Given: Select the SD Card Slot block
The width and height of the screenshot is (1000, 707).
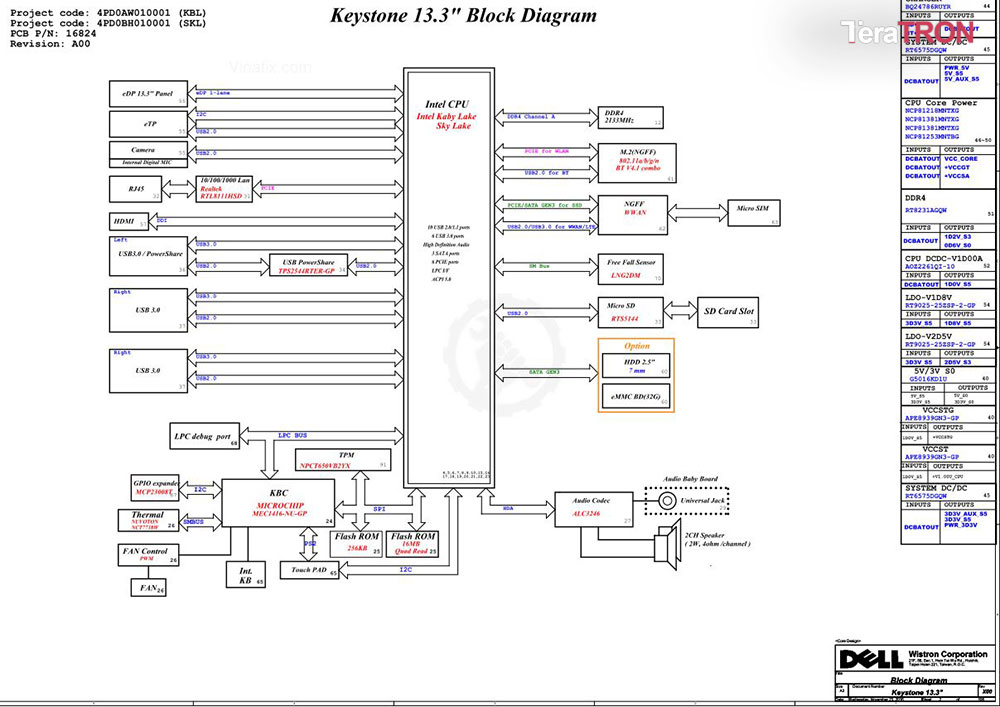Looking at the screenshot, I should 728,312.
